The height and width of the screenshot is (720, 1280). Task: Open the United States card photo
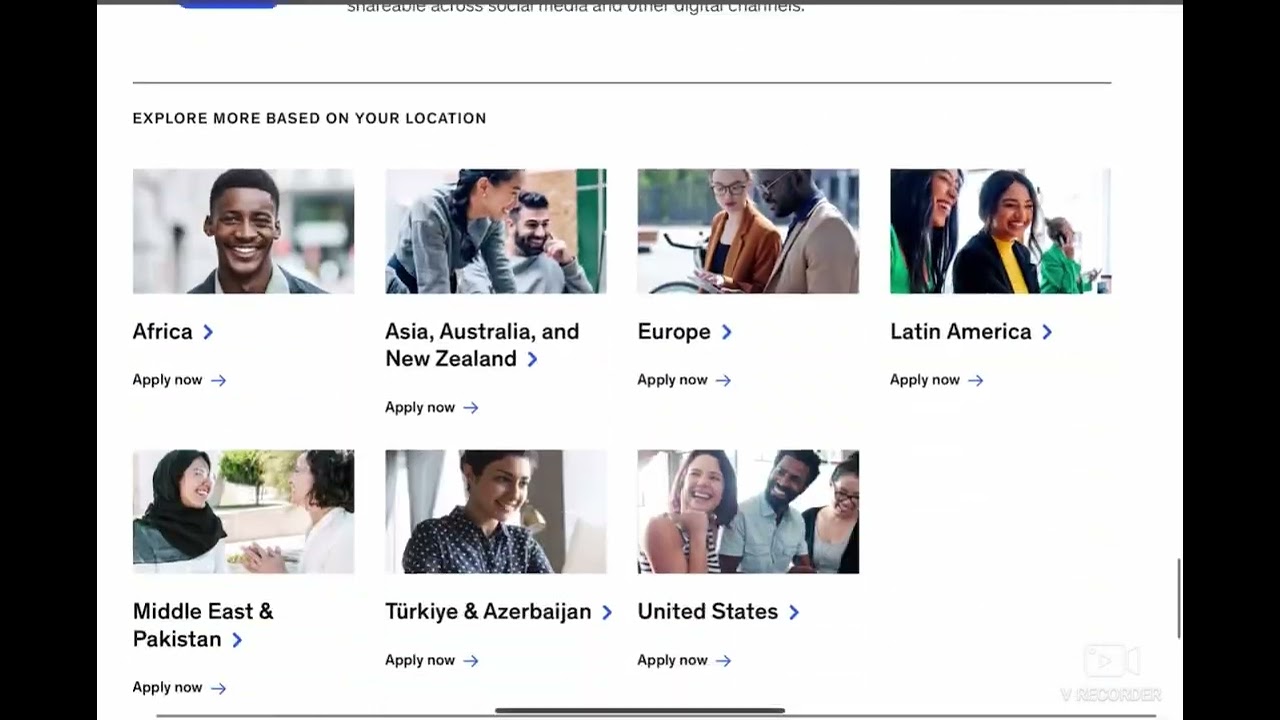coord(748,511)
